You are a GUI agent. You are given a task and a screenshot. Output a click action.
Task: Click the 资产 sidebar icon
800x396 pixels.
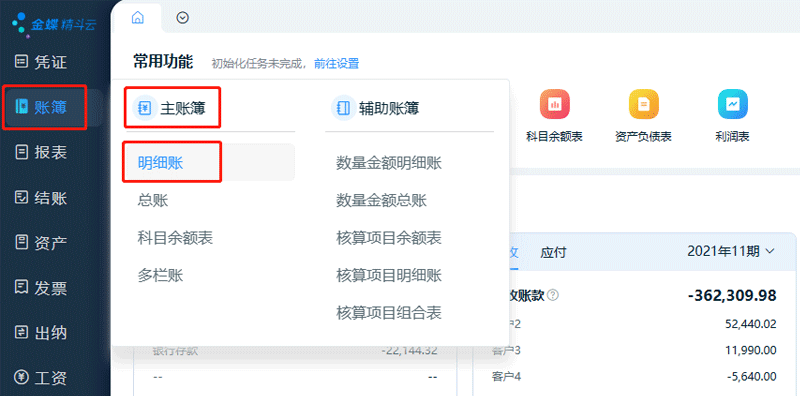tap(21, 242)
